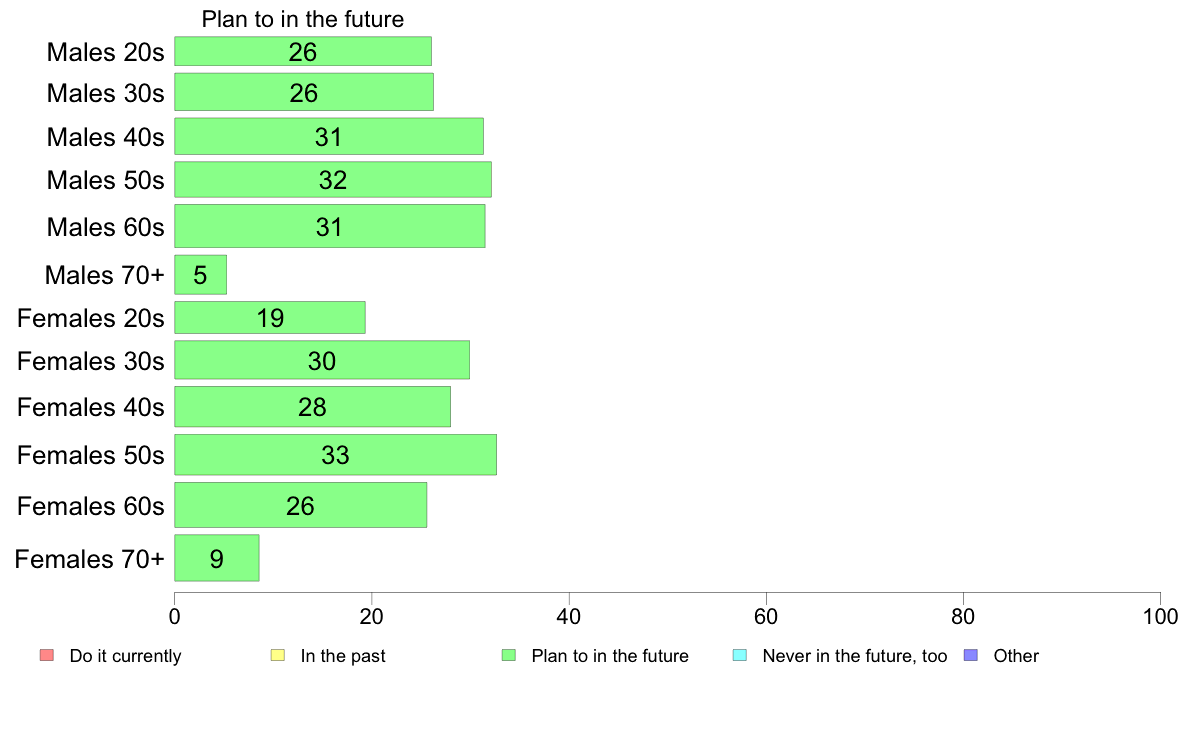Click the blue Other legend swatch
1188x736 pixels.
pos(971,655)
